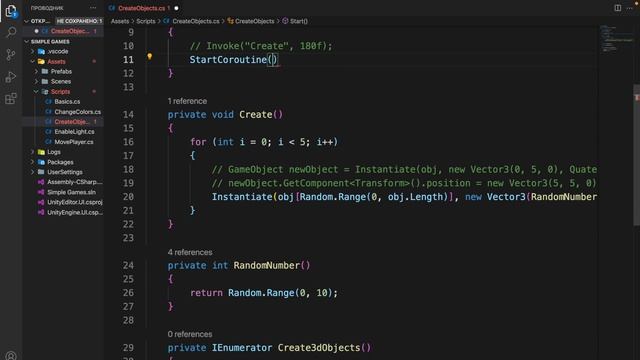Open editor More Actions ellipsis

click(629, 8)
